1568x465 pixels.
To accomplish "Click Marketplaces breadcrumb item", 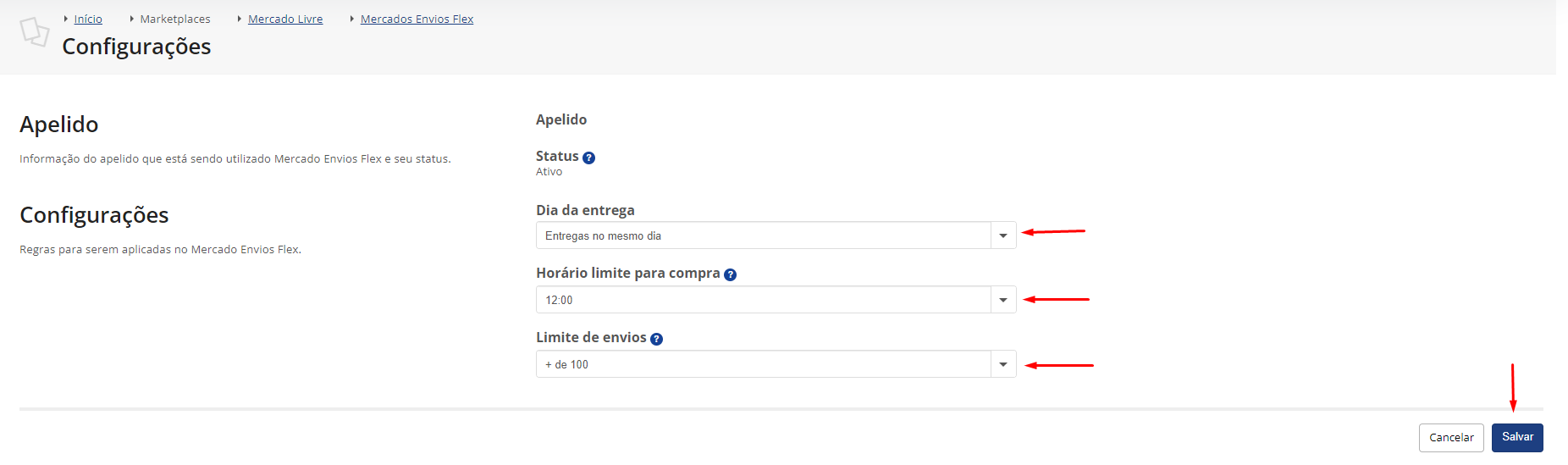I will click(175, 19).
